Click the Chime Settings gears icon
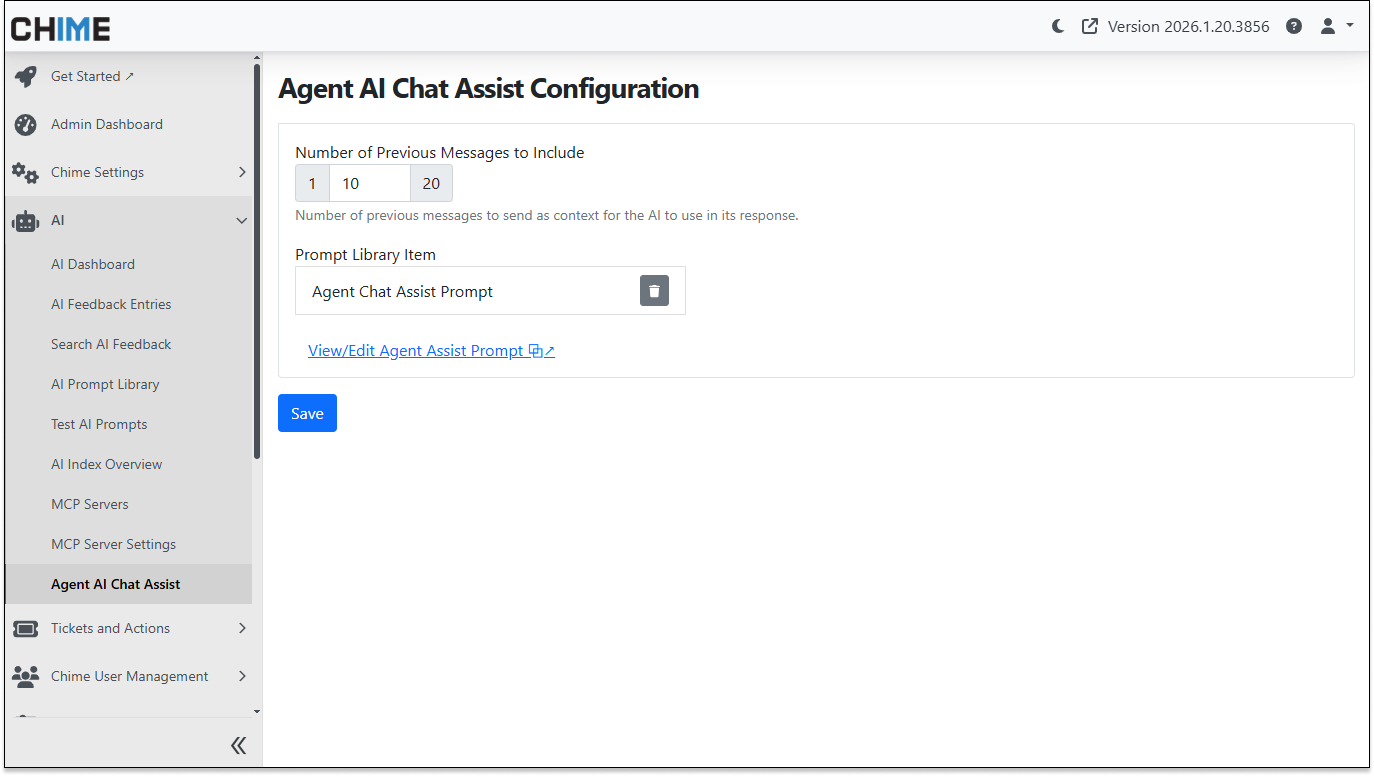1374x776 pixels. coord(26,172)
